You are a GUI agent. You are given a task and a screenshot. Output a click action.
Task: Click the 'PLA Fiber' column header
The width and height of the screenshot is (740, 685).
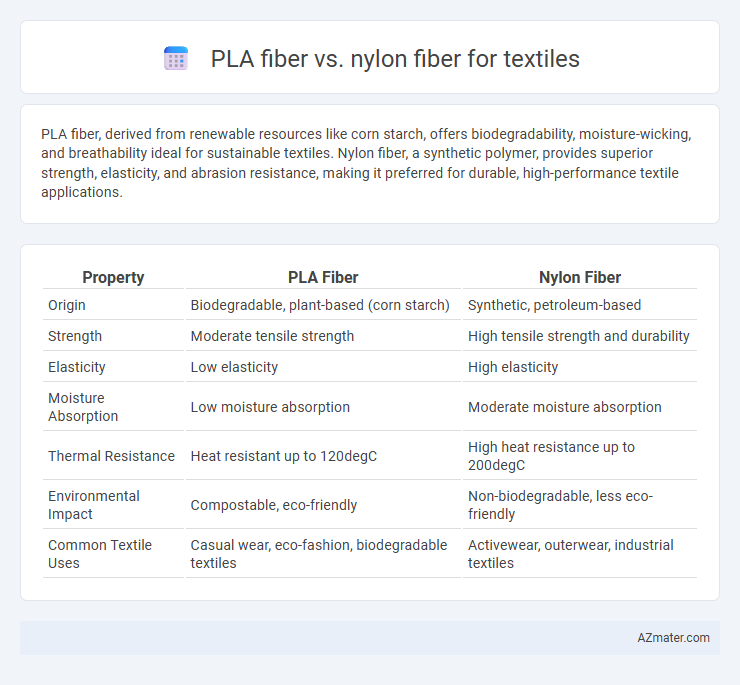(x=323, y=277)
